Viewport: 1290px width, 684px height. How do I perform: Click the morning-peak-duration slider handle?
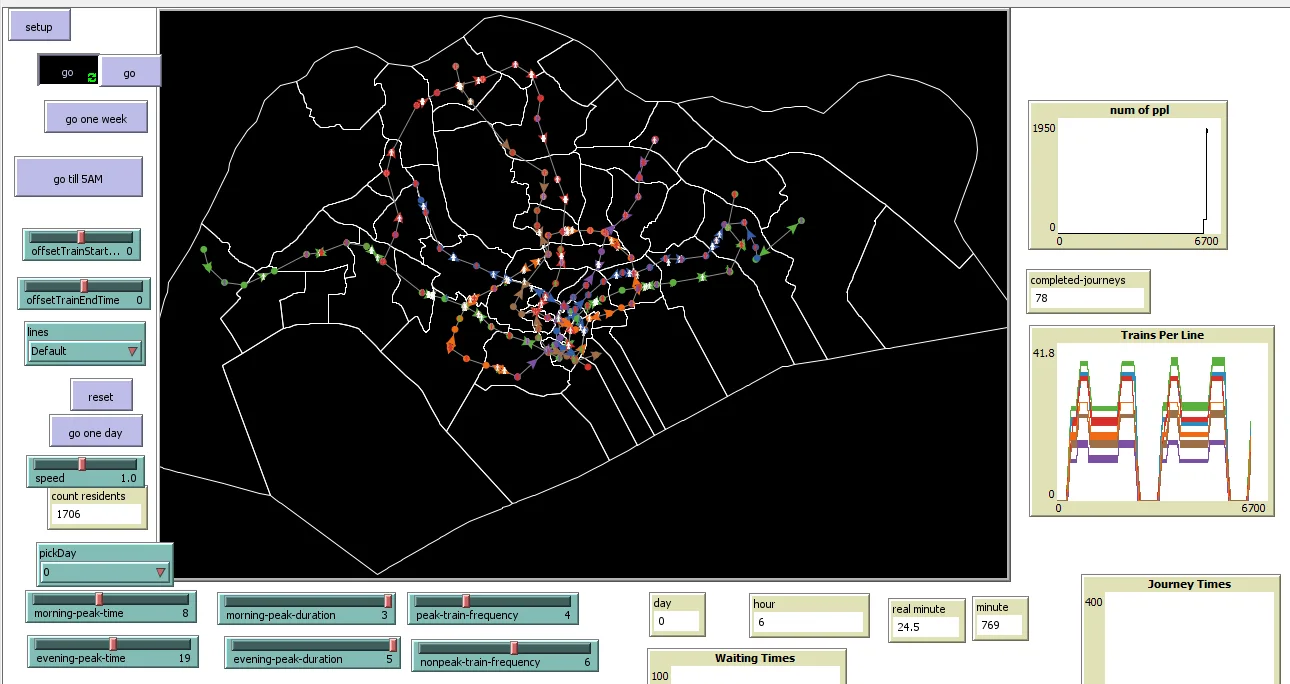tap(388, 601)
